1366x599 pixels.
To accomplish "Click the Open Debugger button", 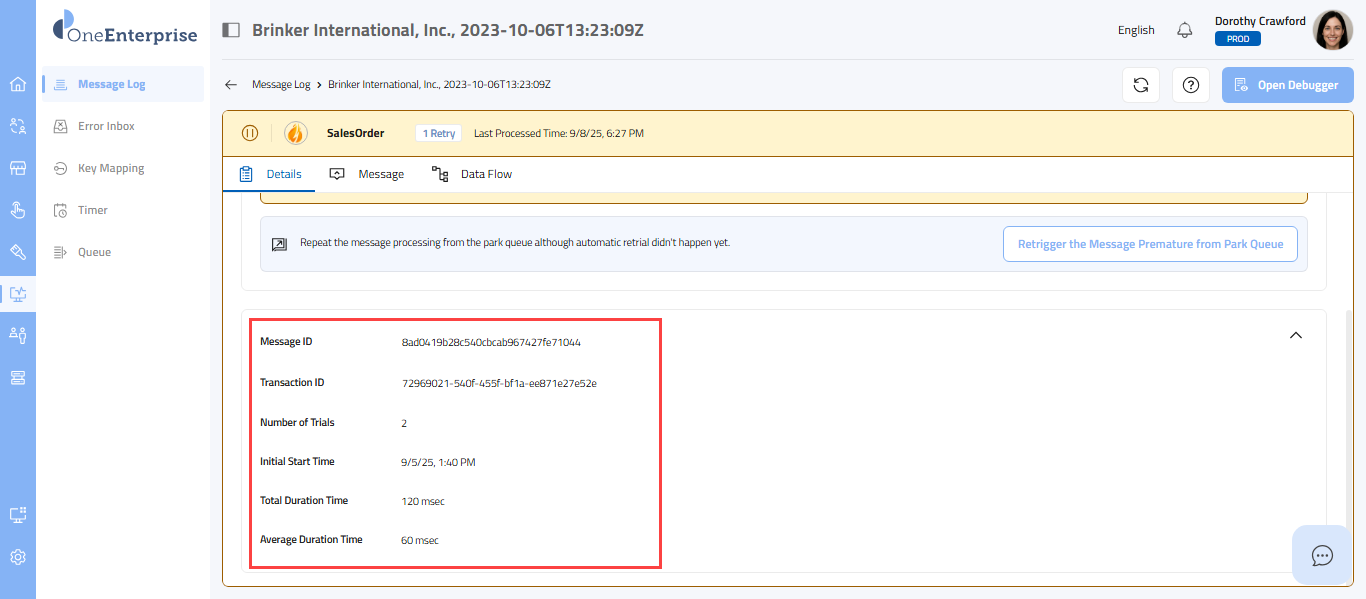I will point(1286,85).
